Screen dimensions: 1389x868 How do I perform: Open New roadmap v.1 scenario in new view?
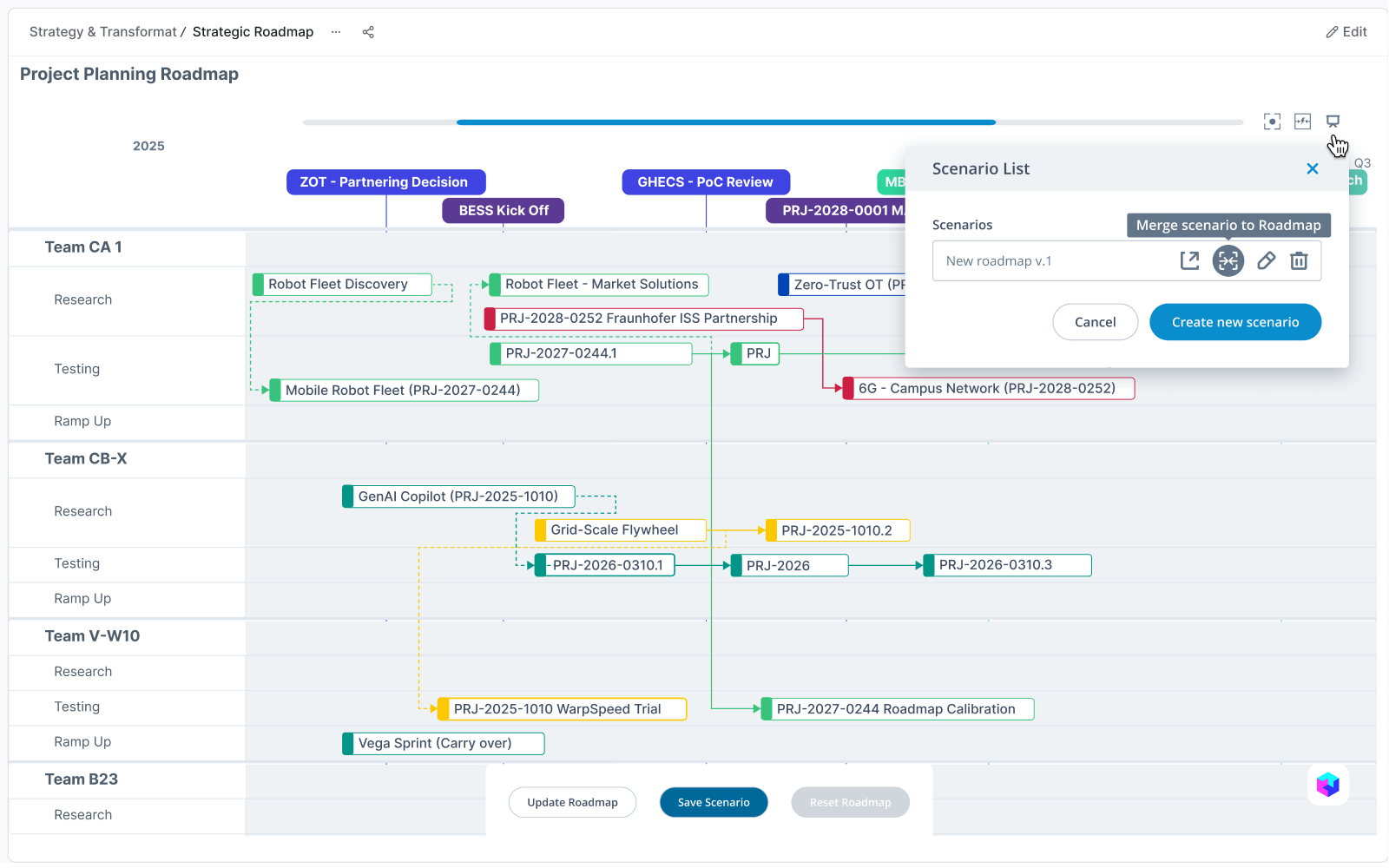click(1189, 260)
